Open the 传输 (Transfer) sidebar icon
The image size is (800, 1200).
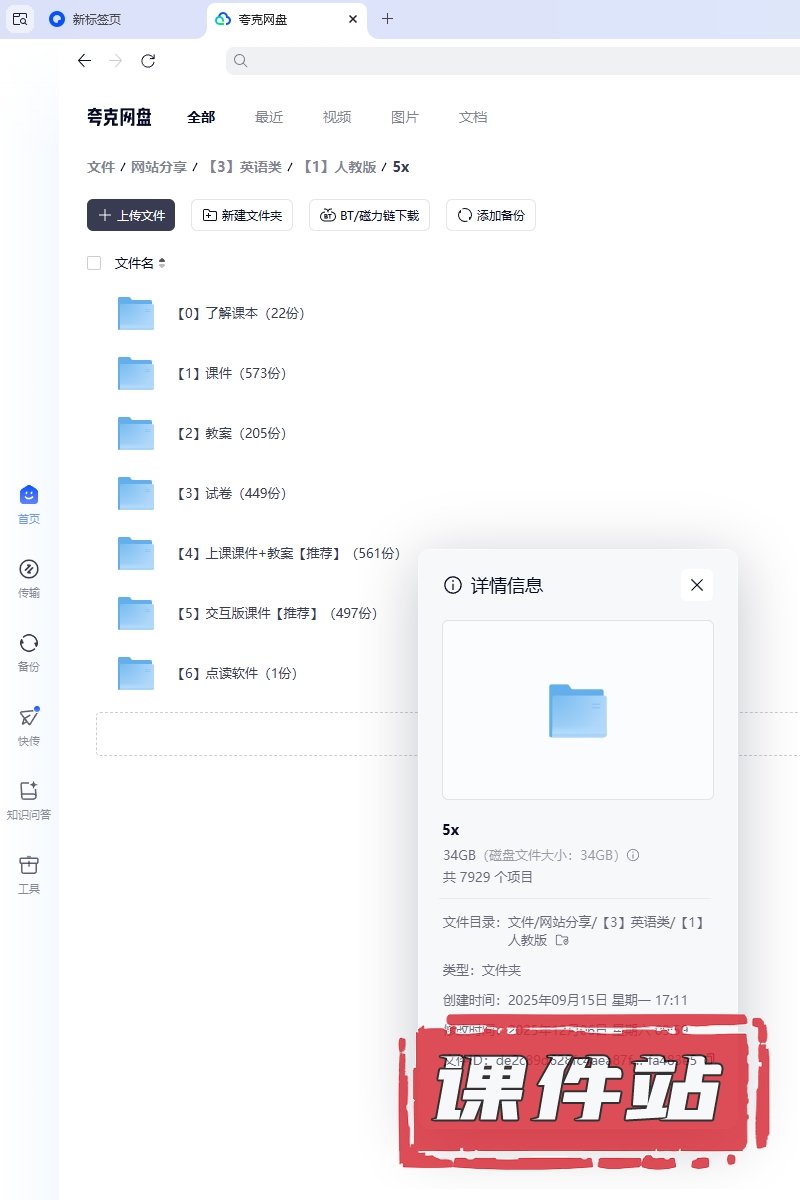click(29, 570)
